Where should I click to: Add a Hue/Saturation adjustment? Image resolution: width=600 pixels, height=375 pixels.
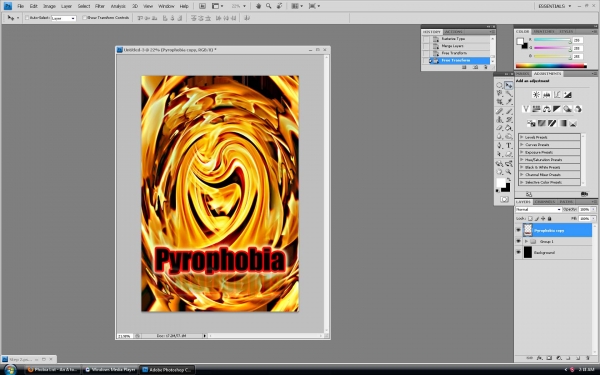(536, 109)
